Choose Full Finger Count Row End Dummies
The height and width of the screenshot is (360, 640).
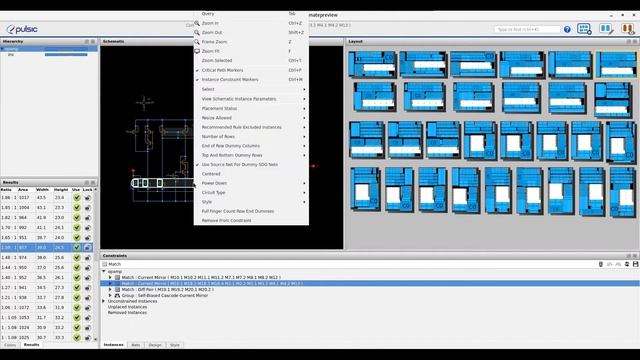251,211
